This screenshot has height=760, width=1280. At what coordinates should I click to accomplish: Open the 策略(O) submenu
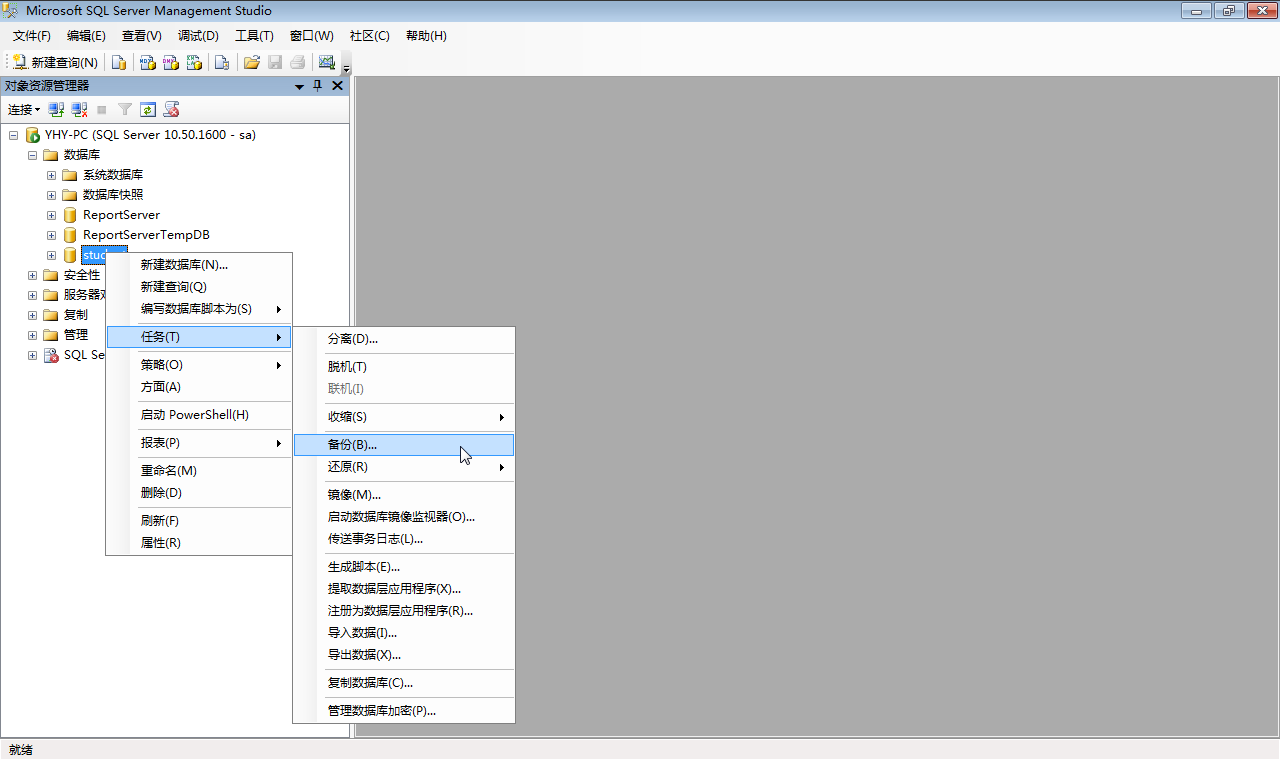tap(199, 365)
